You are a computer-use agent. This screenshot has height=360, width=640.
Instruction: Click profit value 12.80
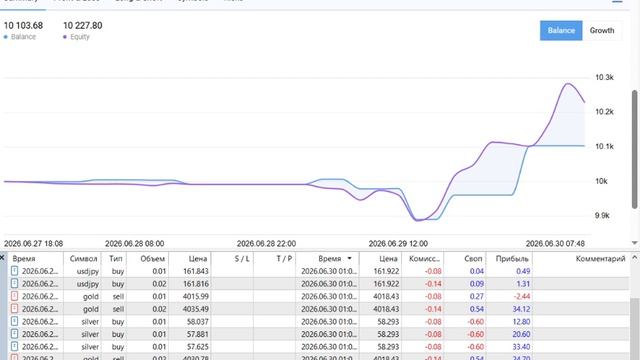(521, 322)
